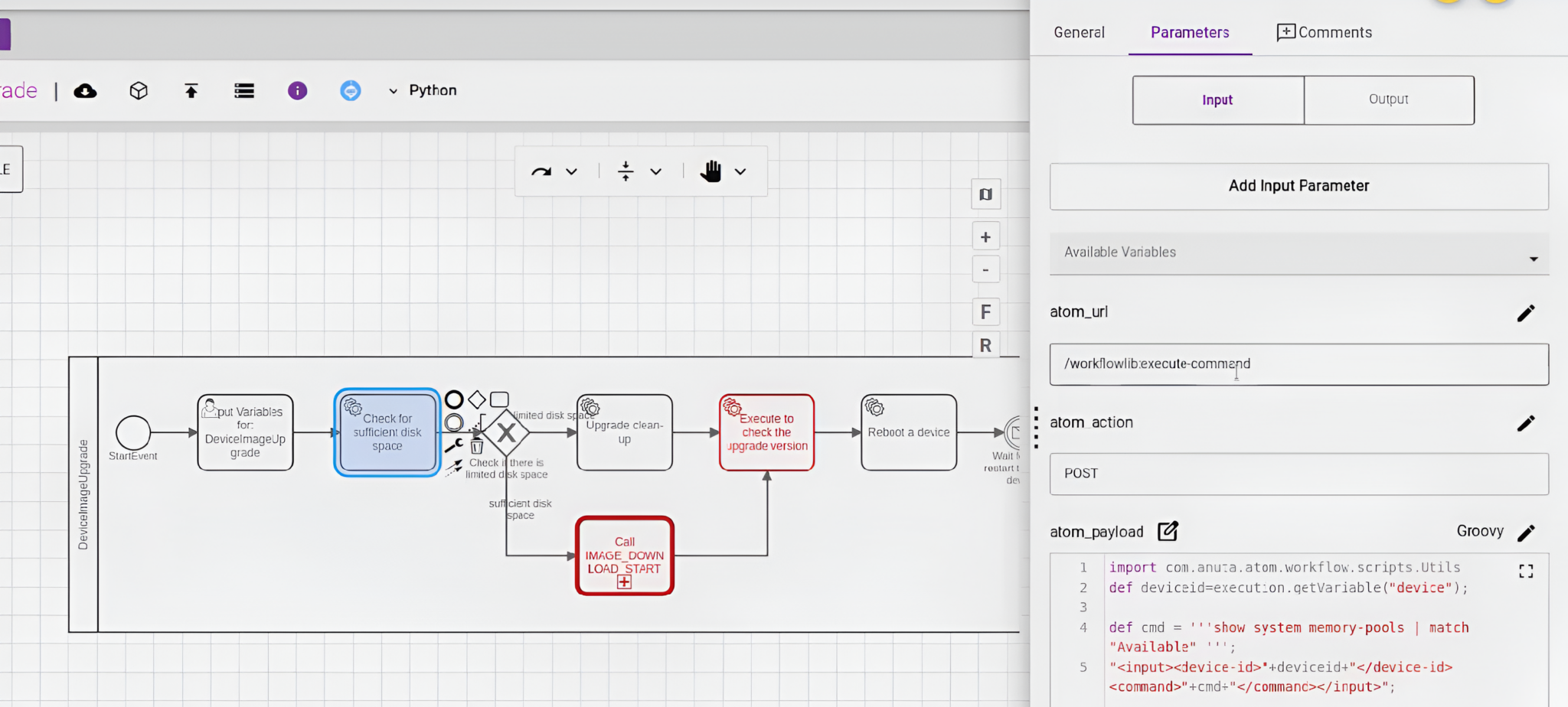Click the upload arrow icon in toolbar
This screenshot has width=1568, height=707.
(191, 91)
